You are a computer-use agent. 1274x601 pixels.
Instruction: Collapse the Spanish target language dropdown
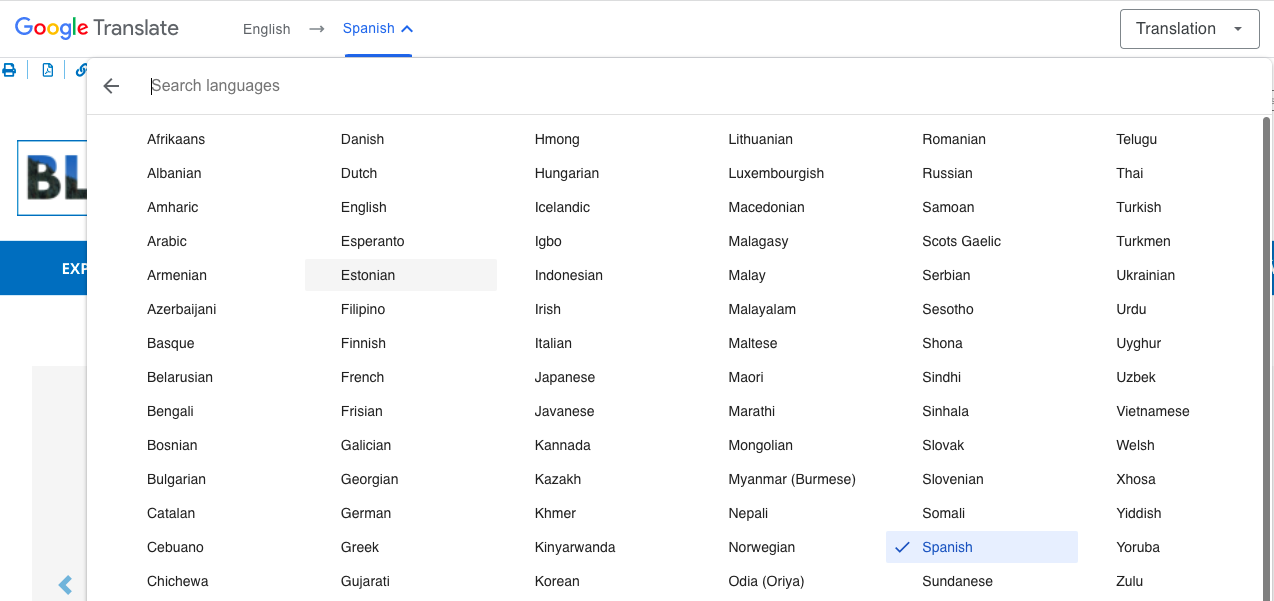point(378,29)
